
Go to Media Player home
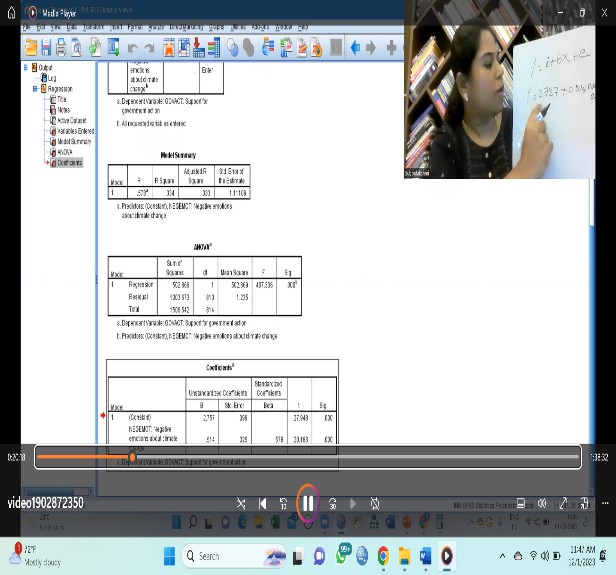point(11,13)
